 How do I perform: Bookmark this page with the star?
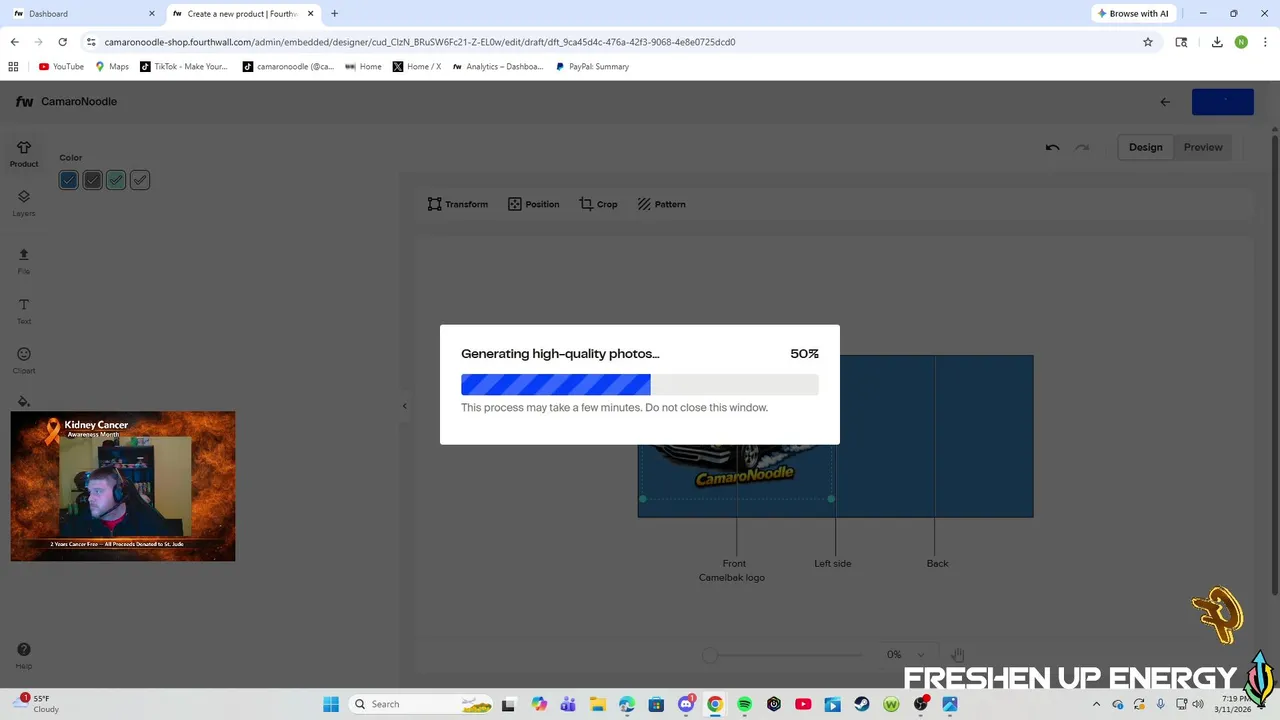(x=1148, y=42)
